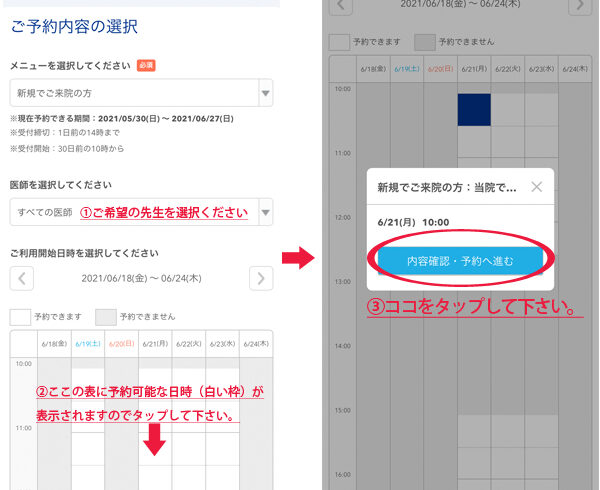Close the booking confirmation popup
The image size is (600, 490).
click(x=536, y=187)
